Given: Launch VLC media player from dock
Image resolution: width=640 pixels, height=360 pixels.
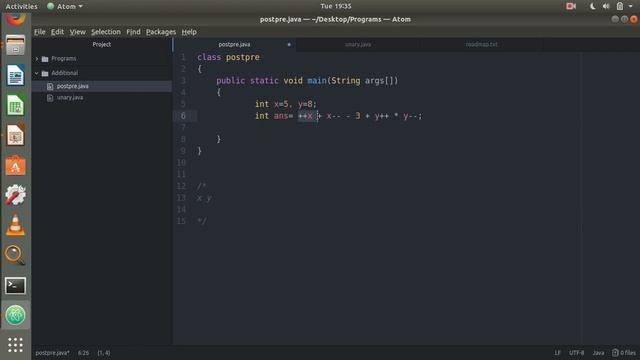Looking at the screenshot, I should (16, 225).
